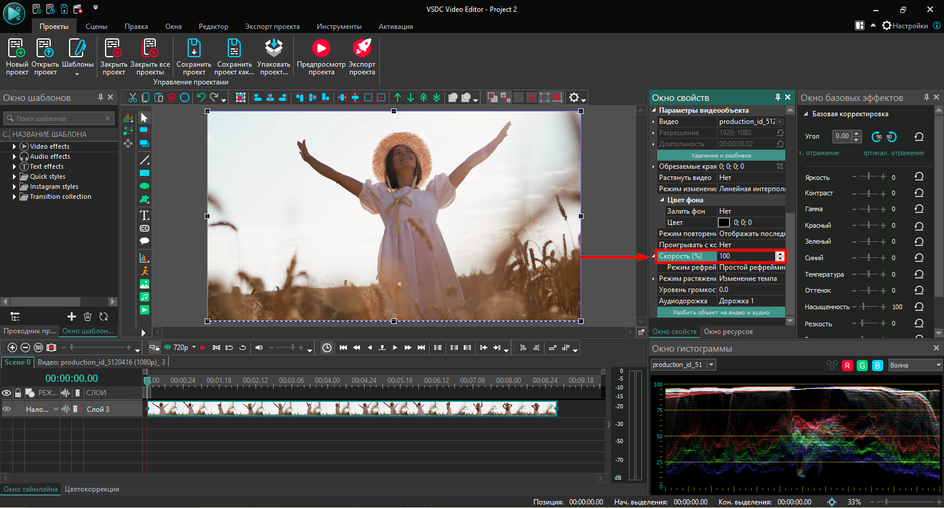The width and height of the screenshot is (944, 508).
Task: Expand the Video effects template folder
Action: (15, 147)
